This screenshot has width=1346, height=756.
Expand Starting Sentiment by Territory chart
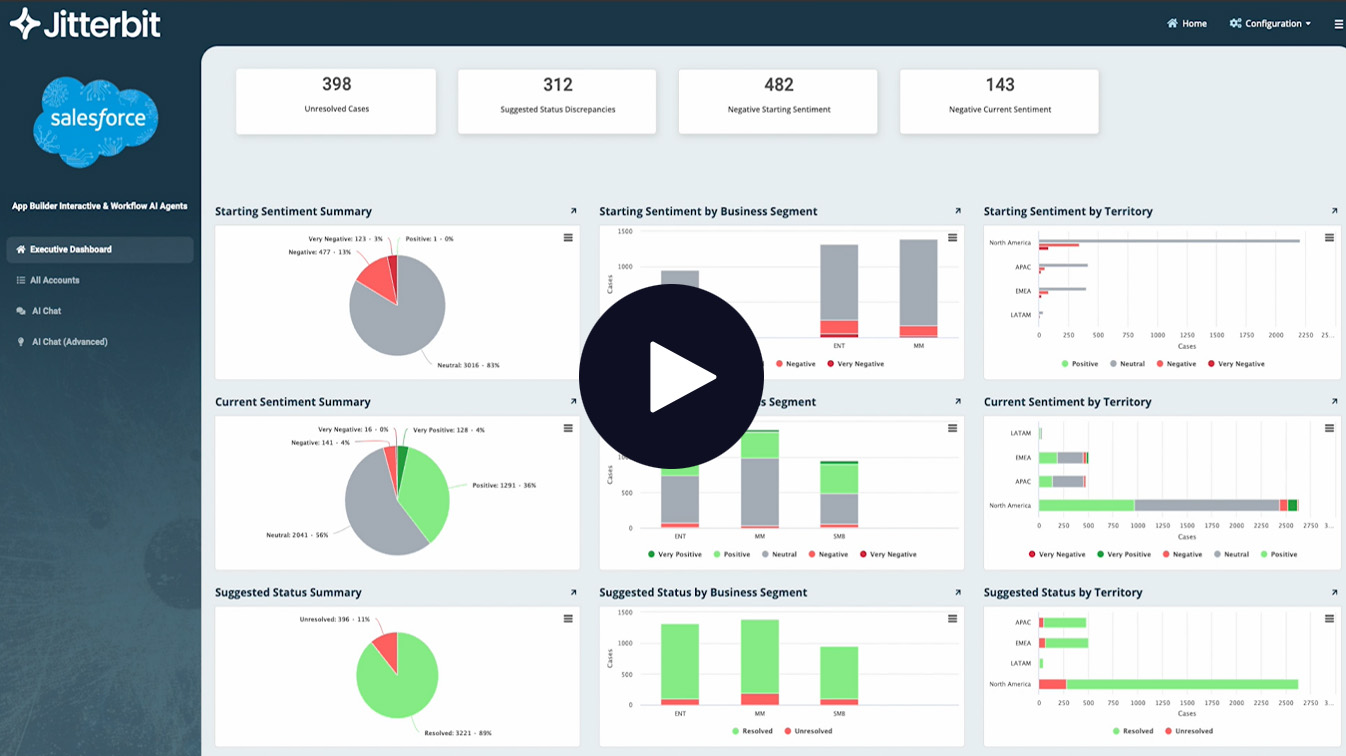click(1334, 211)
